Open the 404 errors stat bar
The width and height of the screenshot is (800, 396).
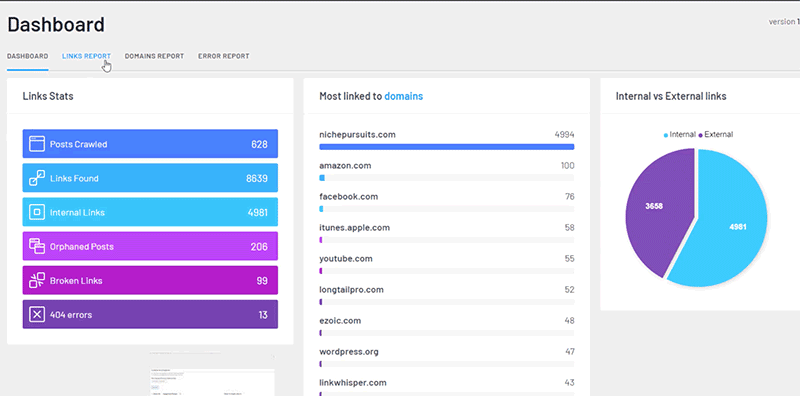[150, 315]
